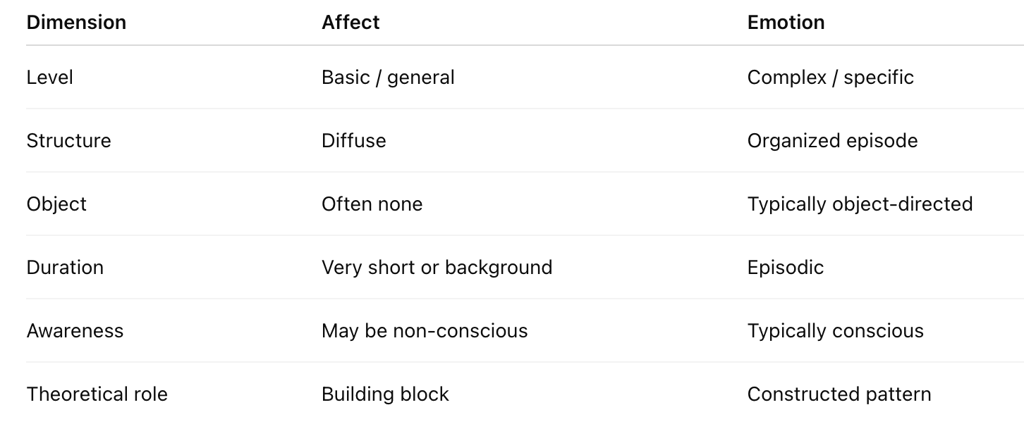Click the Emotion column header

(x=786, y=22)
